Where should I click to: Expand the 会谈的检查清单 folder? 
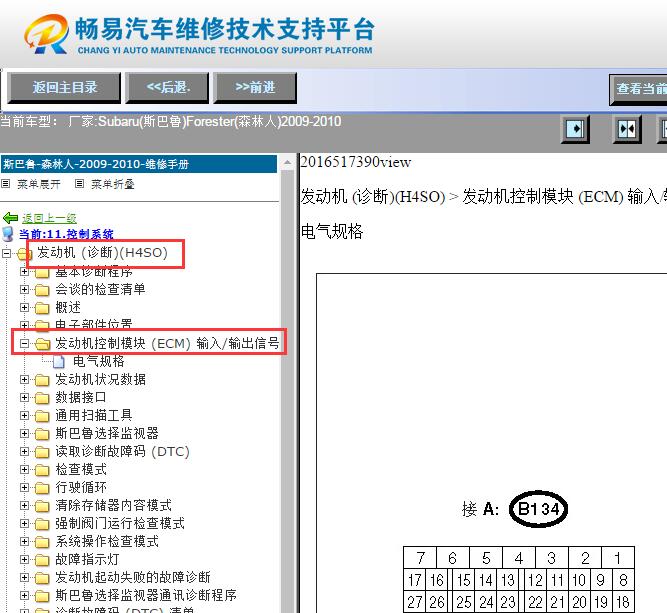tap(25, 289)
